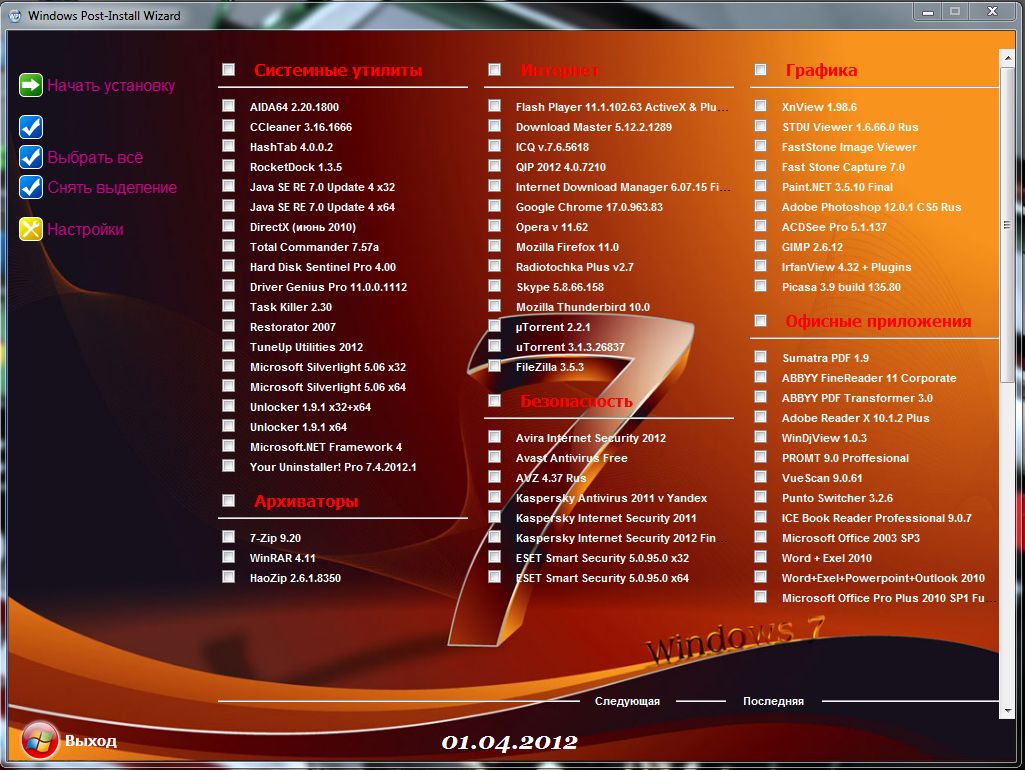
Task: Tick the Google Chrome 17.0.963.83 checkbox
Action: pos(495,207)
